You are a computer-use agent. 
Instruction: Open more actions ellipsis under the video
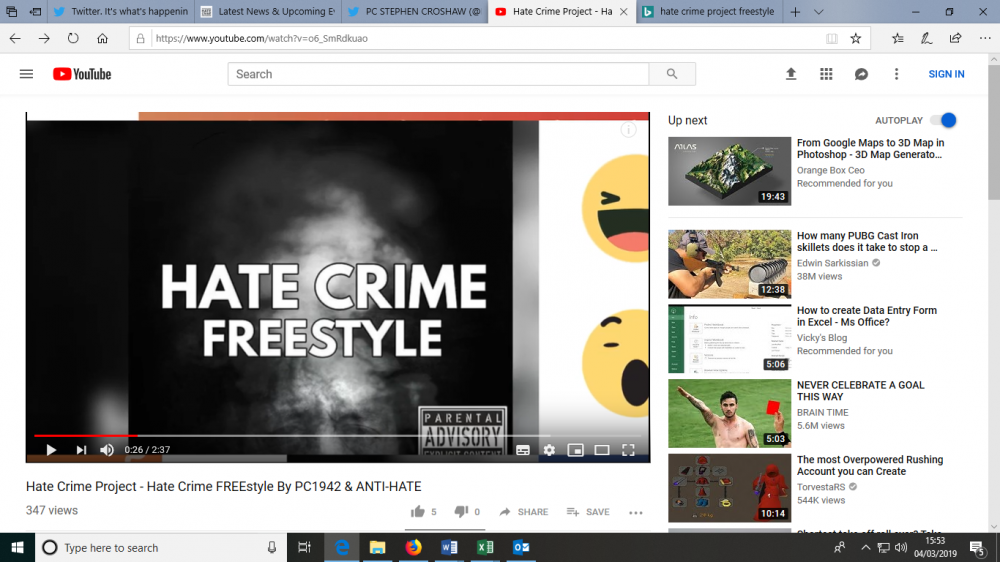click(635, 512)
